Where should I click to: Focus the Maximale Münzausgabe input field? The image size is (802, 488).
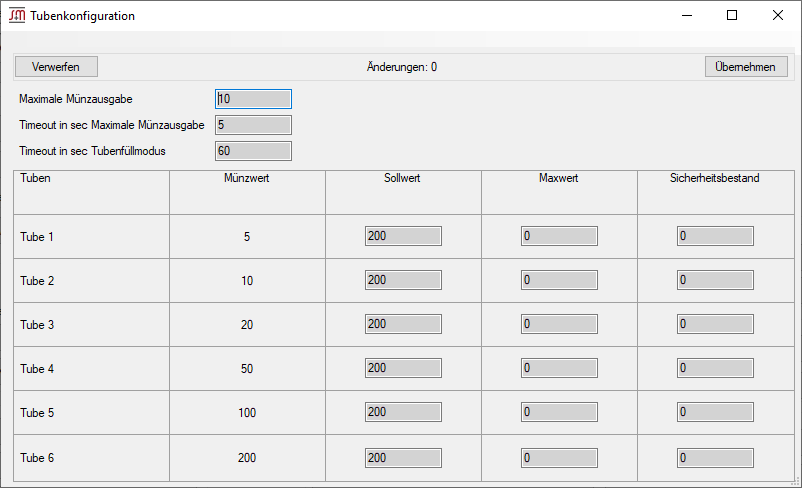(253, 99)
